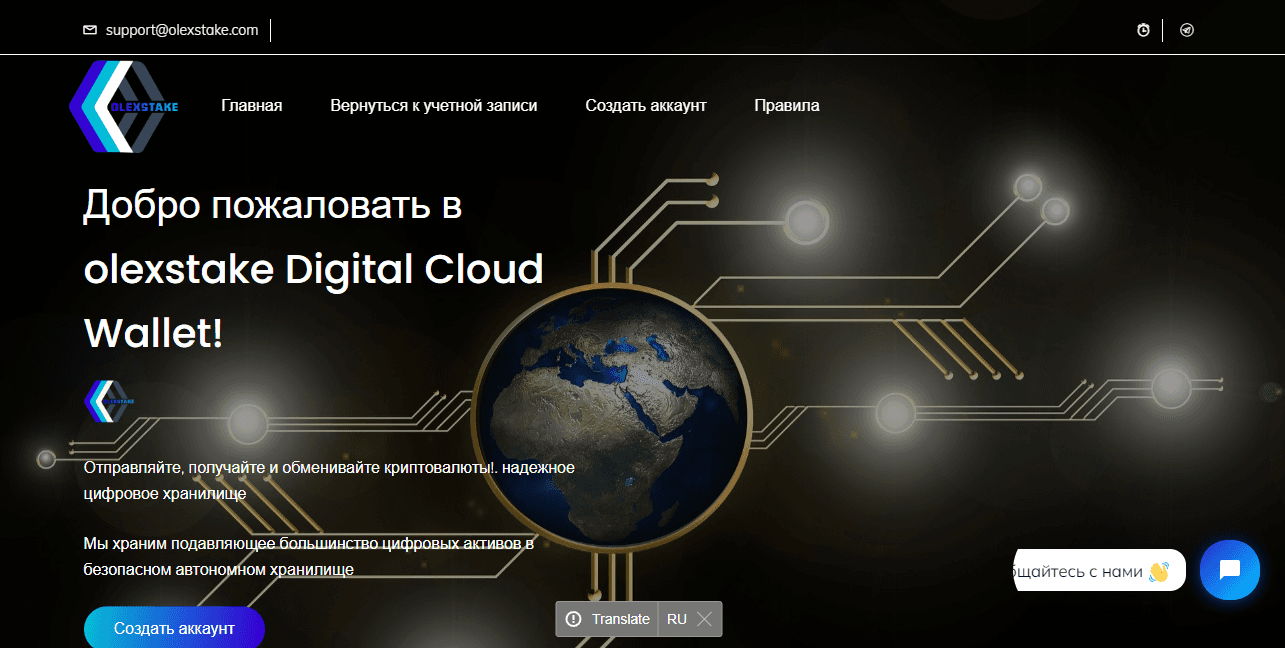This screenshot has width=1285, height=648.
Task: Click the blue Создать аккаунт button
Action: 174,627
